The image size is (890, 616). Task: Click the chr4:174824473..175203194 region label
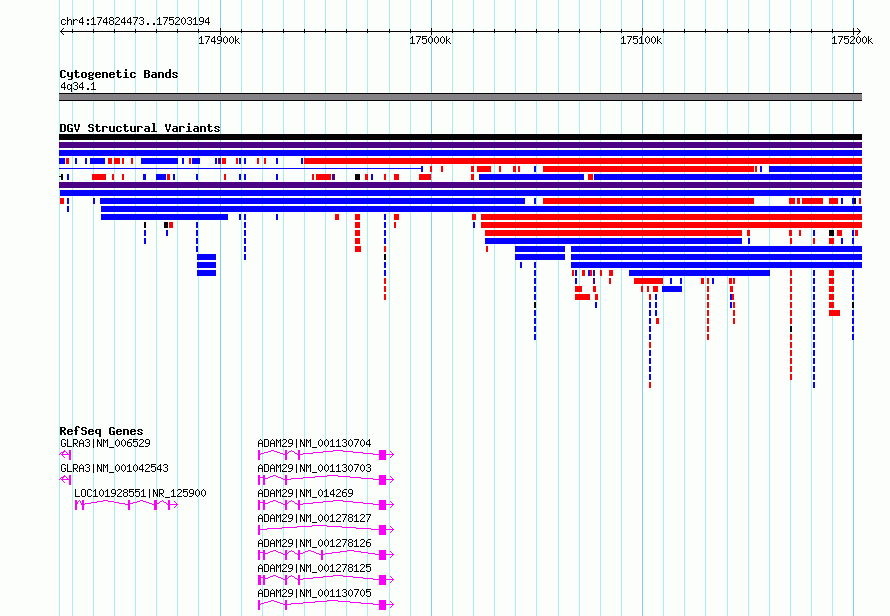click(135, 21)
